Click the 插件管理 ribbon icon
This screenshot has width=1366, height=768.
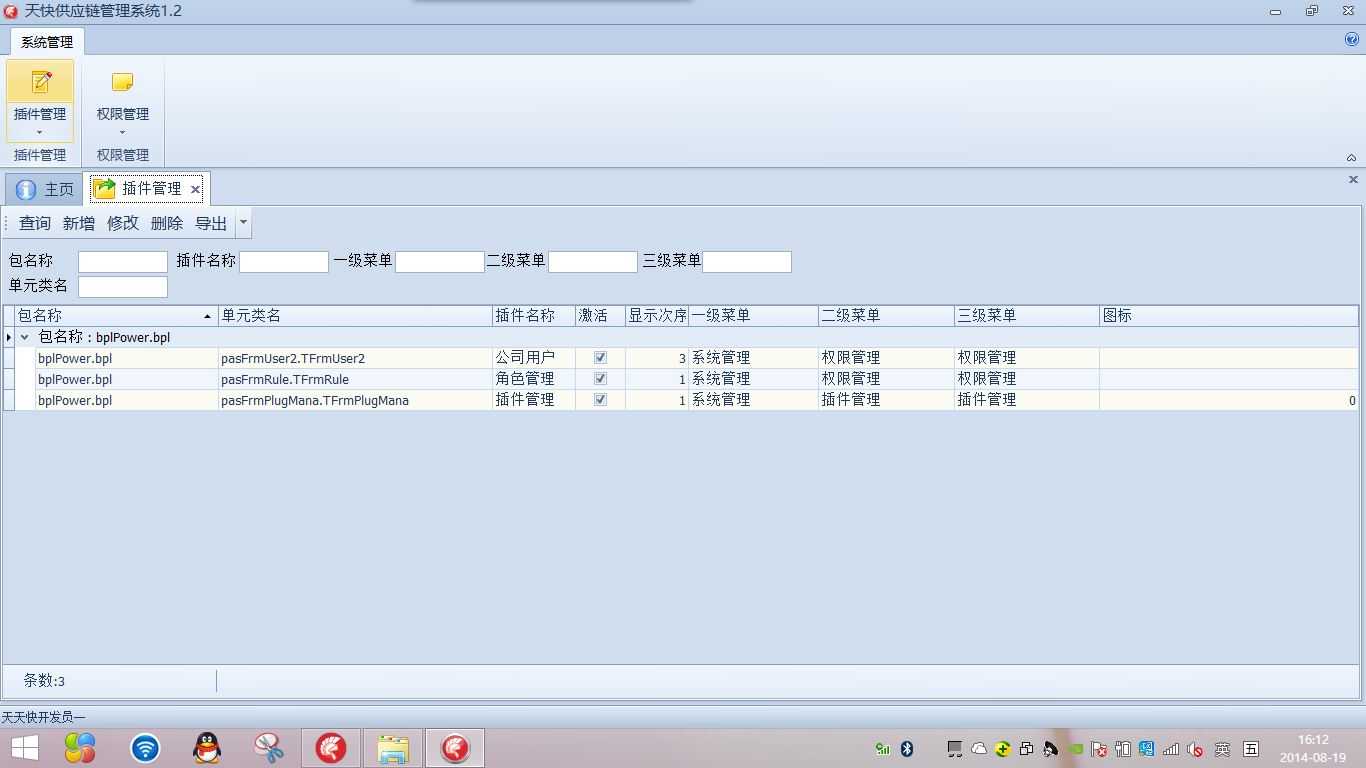41,82
